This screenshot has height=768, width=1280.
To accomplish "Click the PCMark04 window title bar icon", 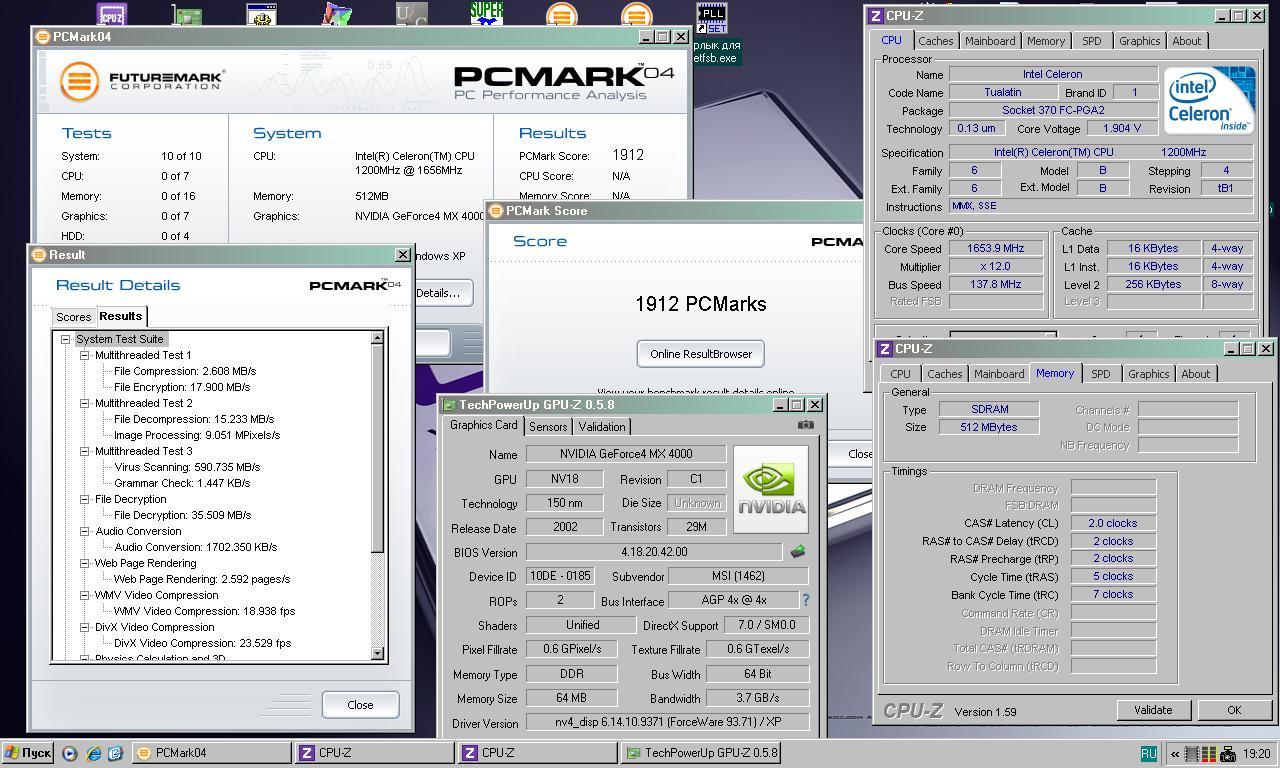I will 42,36.
